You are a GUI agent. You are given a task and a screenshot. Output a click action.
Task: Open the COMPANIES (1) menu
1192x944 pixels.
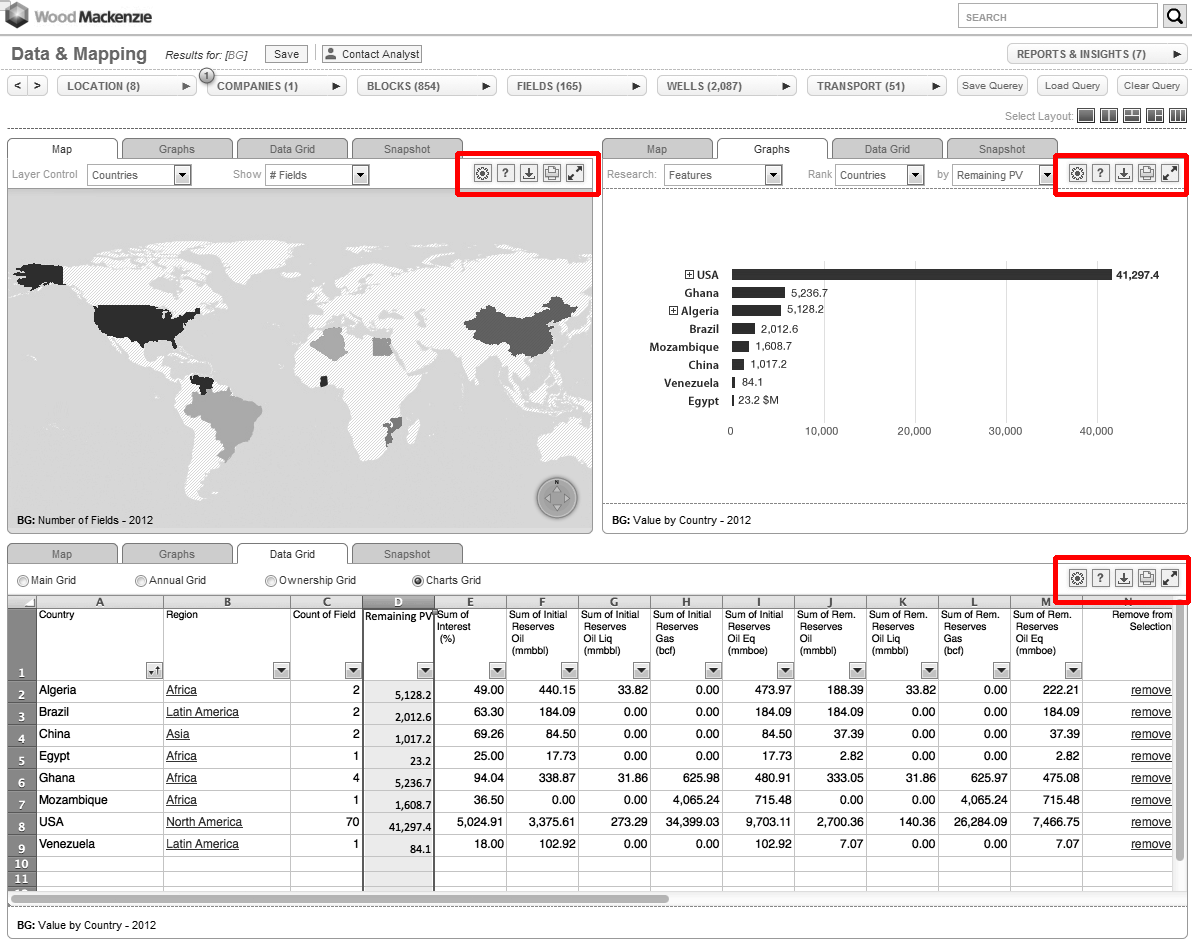pyautogui.click(x=277, y=86)
